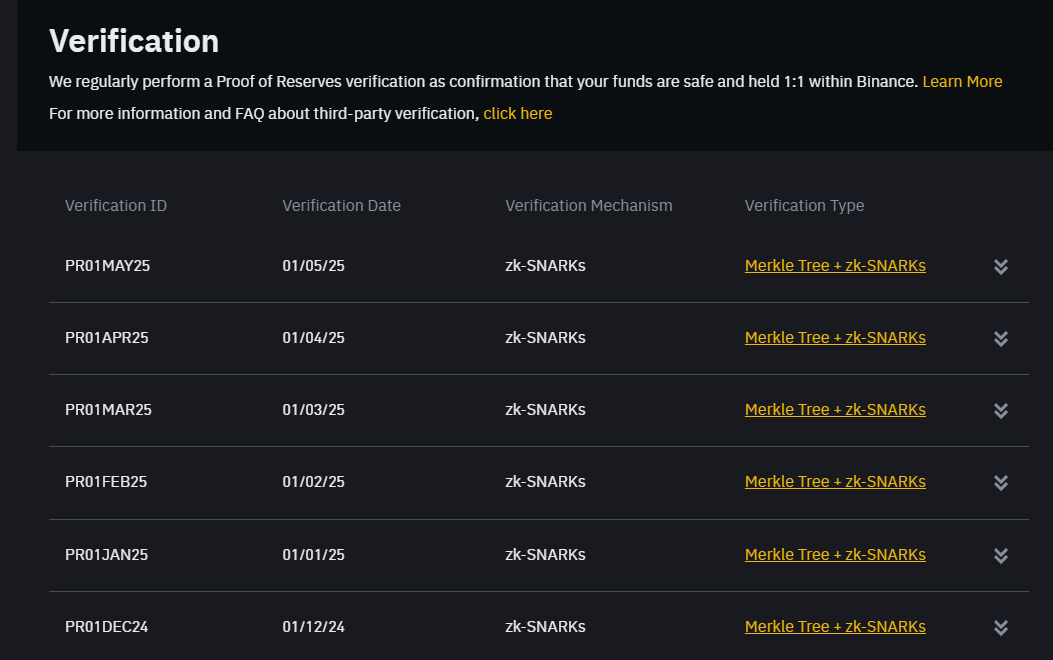This screenshot has height=660, width=1053.
Task: Open the Learn More link
Action: pos(961,81)
